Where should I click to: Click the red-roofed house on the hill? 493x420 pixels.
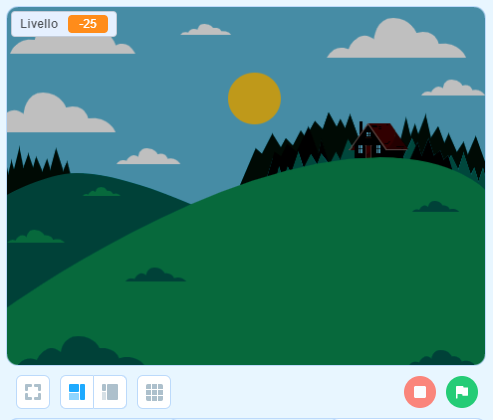click(x=378, y=140)
